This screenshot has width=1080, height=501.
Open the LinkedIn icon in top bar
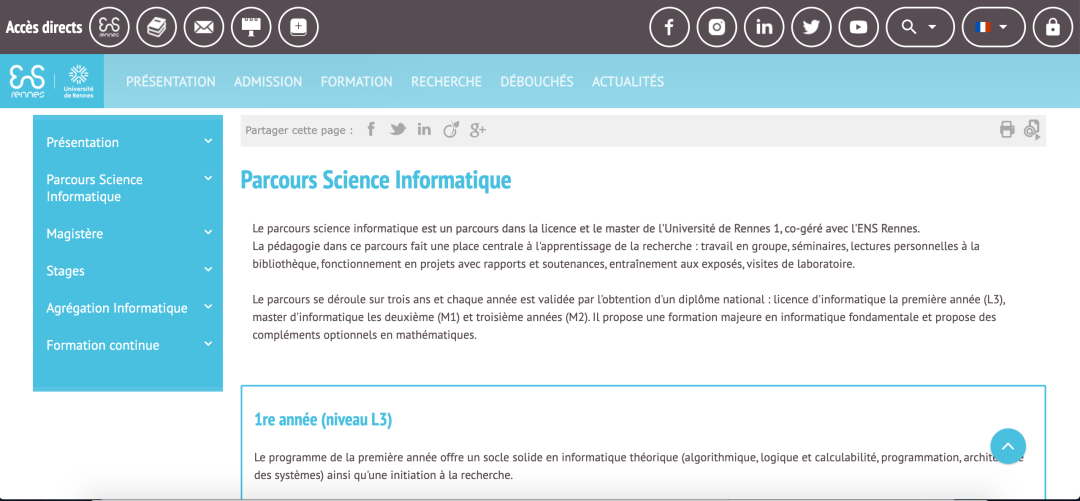point(764,27)
